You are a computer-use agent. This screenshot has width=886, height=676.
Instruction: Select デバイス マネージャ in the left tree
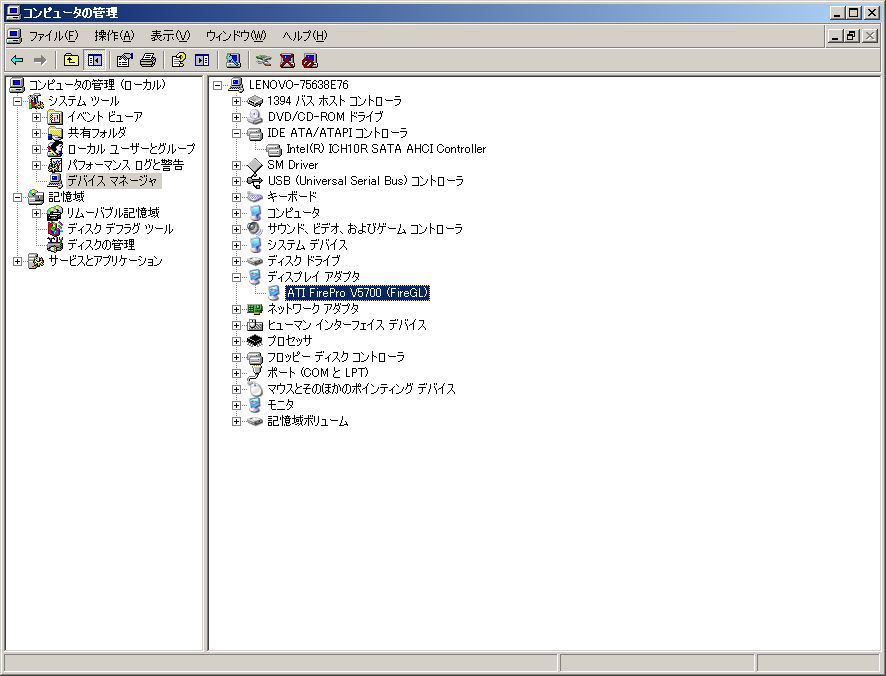tap(112, 181)
